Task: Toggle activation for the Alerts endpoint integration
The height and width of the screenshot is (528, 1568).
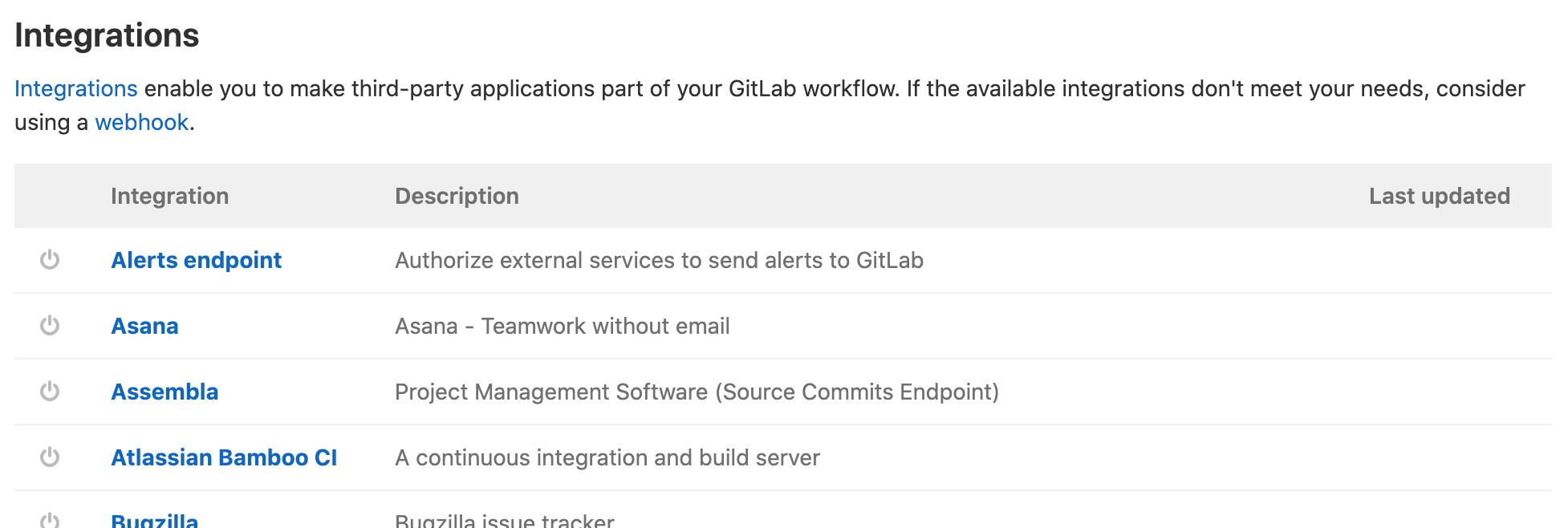Action: [x=50, y=260]
